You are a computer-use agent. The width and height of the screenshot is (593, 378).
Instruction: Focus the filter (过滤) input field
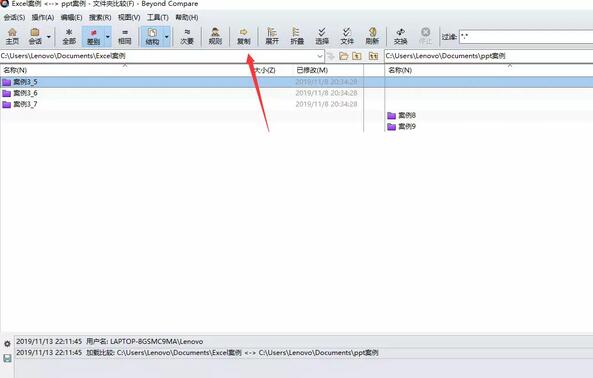526,37
